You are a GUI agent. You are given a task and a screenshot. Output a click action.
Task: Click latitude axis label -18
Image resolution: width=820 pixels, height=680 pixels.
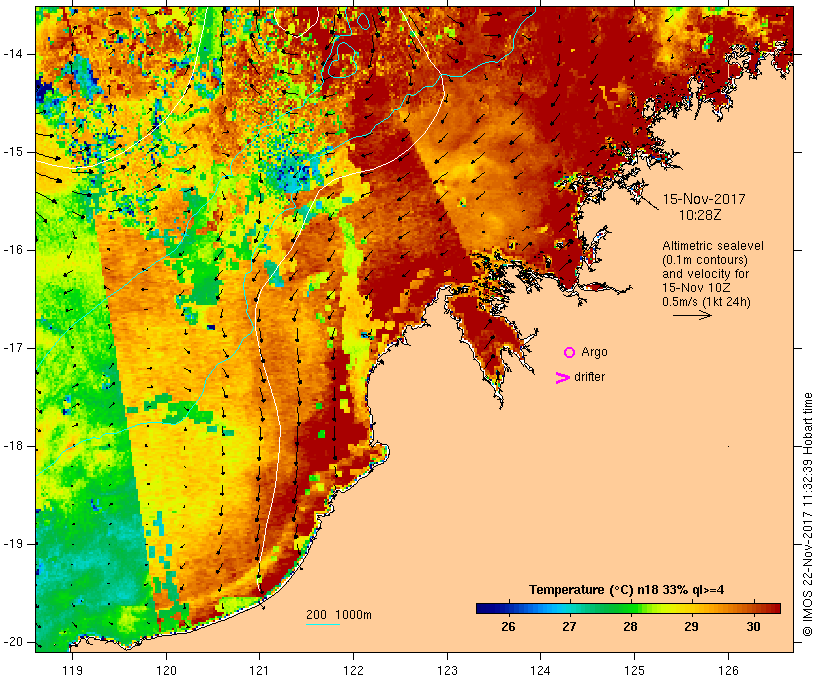13,446
